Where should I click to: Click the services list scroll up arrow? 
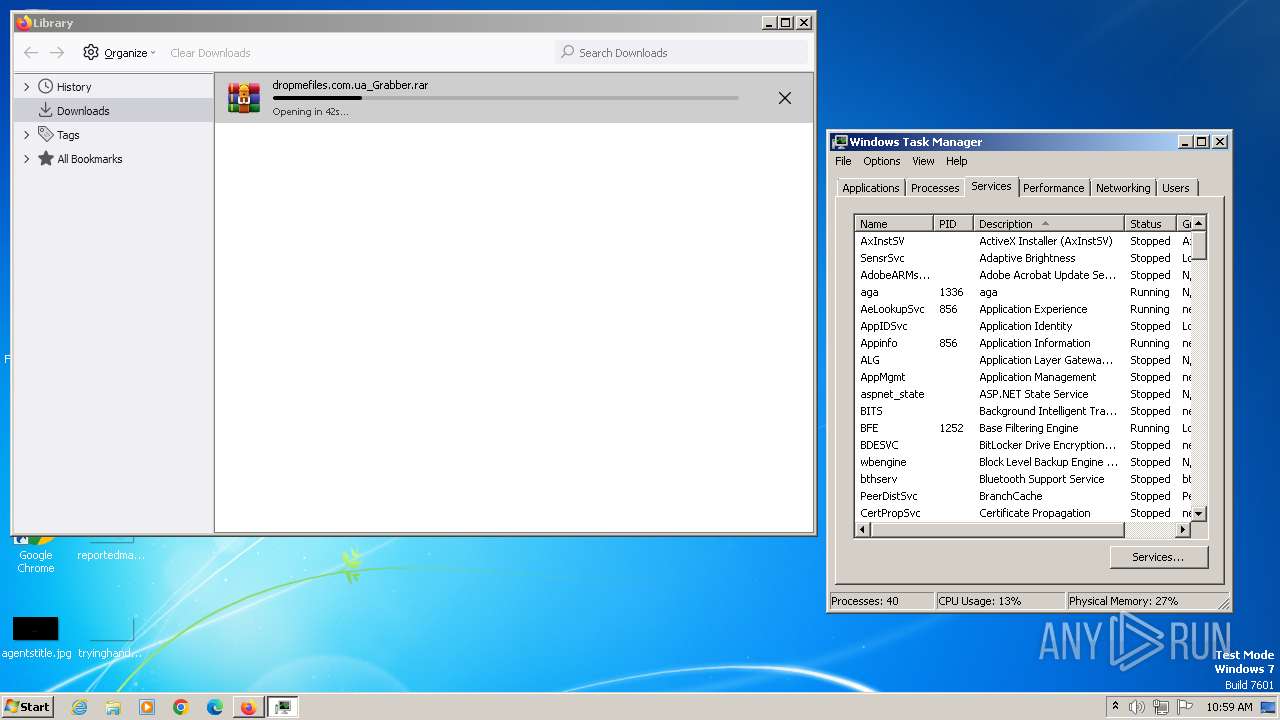pyautogui.click(x=1199, y=223)
